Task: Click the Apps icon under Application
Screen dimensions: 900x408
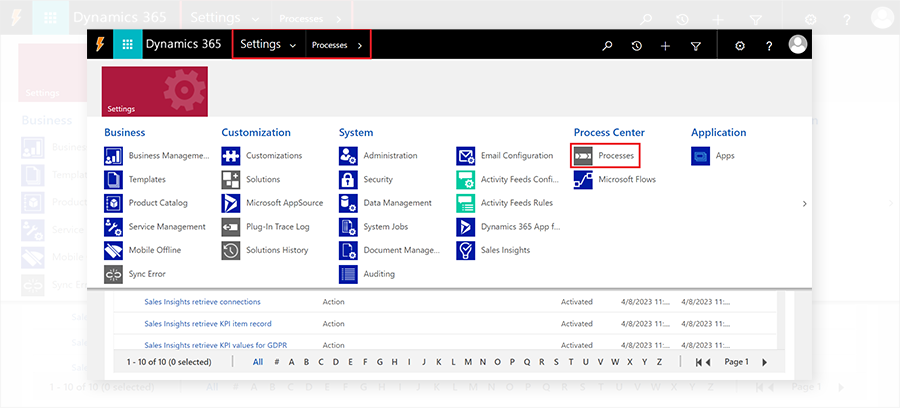Action: [700, 156]
